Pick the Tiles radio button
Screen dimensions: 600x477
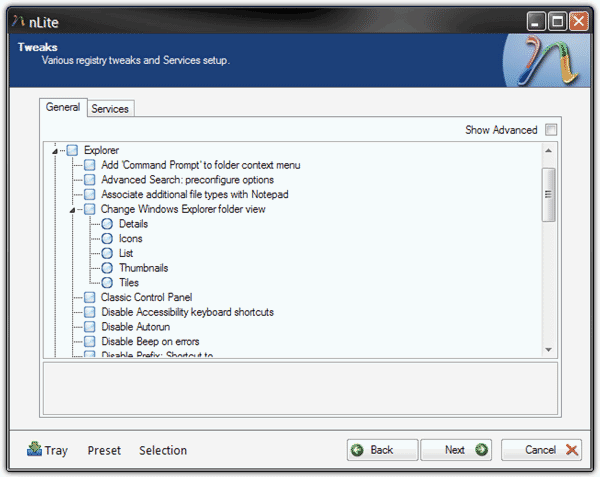pyautogui.click(x=108, y=283)
